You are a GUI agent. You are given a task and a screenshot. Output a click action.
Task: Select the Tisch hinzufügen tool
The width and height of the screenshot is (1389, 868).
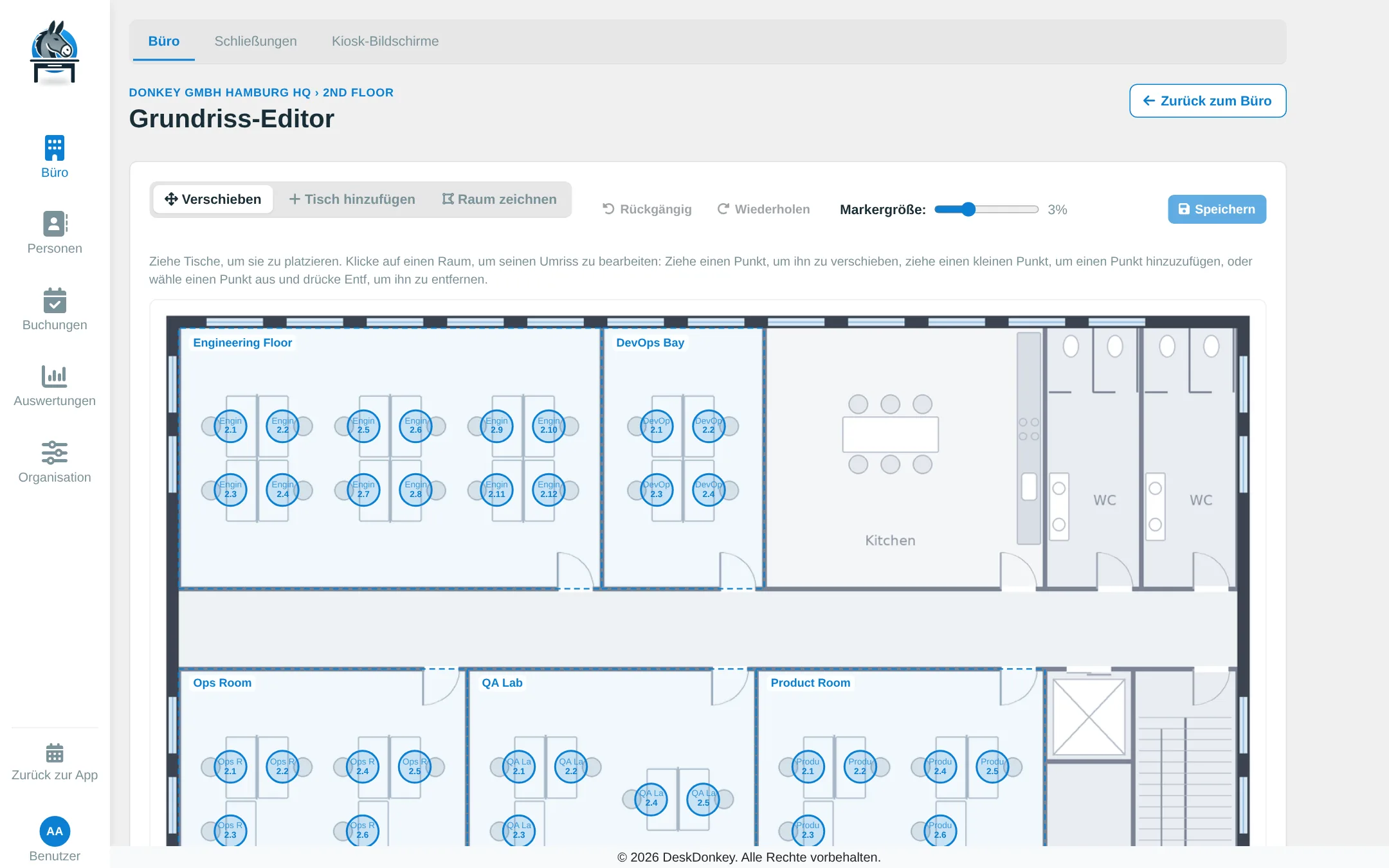352,199
